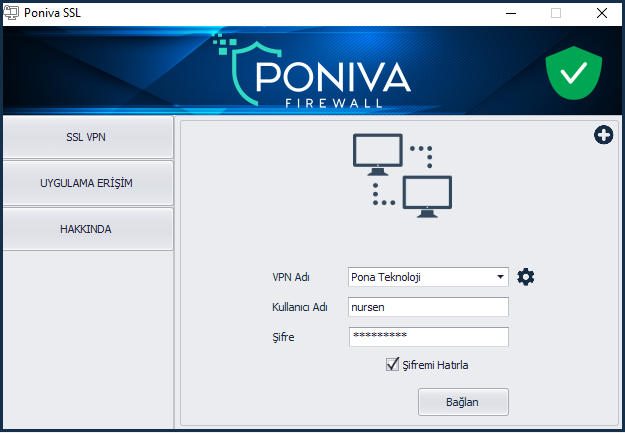Viewport: 625px width, 433px height.
Task: Click the connected computers network icon
Action: pos(402,176)
